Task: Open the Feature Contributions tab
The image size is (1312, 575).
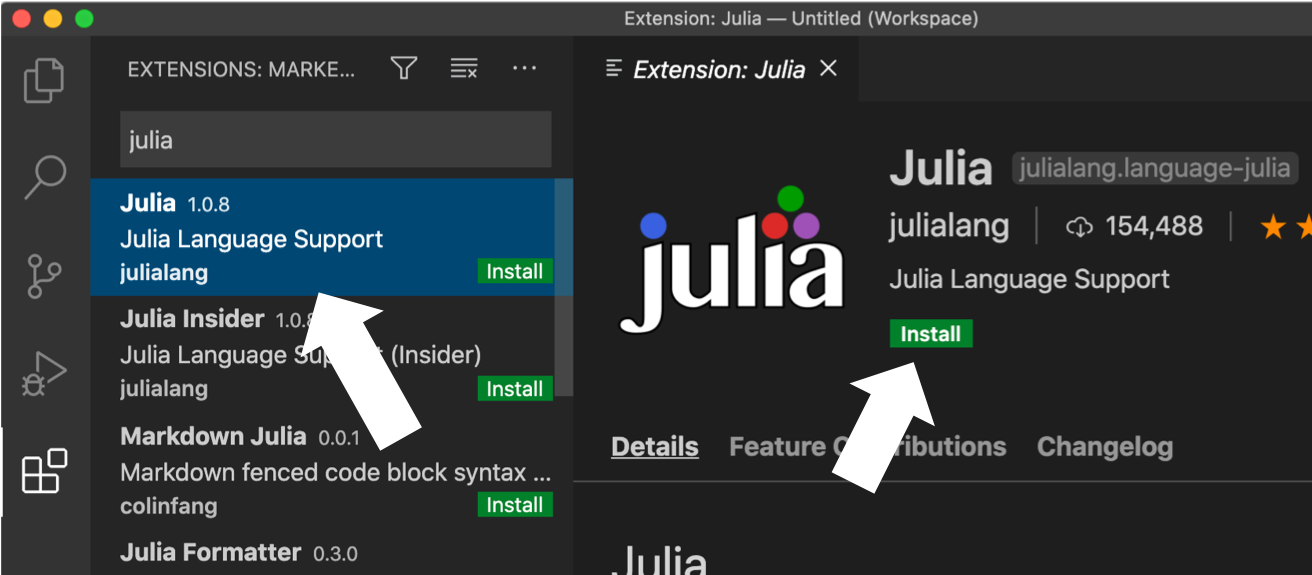Action: 867,446
